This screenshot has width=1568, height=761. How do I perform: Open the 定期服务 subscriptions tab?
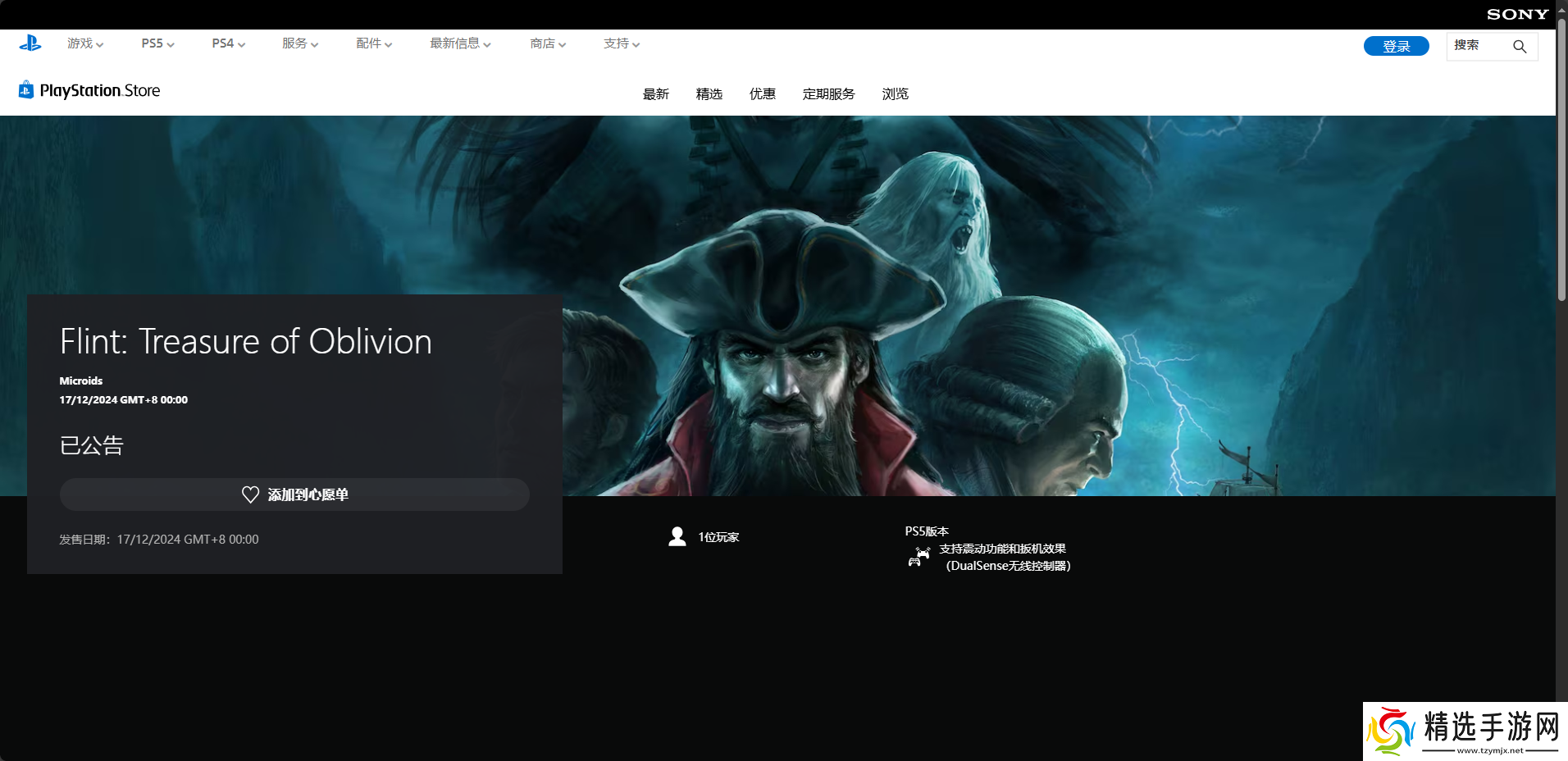tap(828, 94)
